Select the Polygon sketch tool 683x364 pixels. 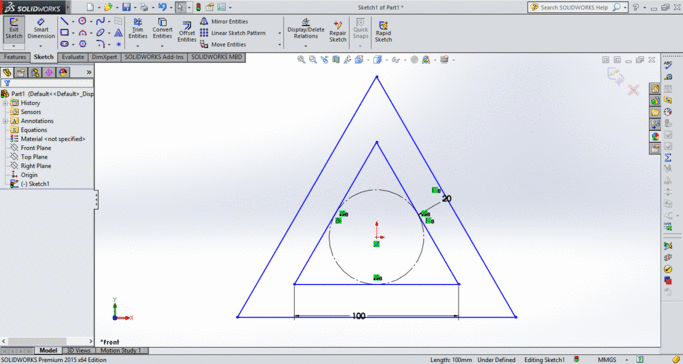click(x=82, y=44)
